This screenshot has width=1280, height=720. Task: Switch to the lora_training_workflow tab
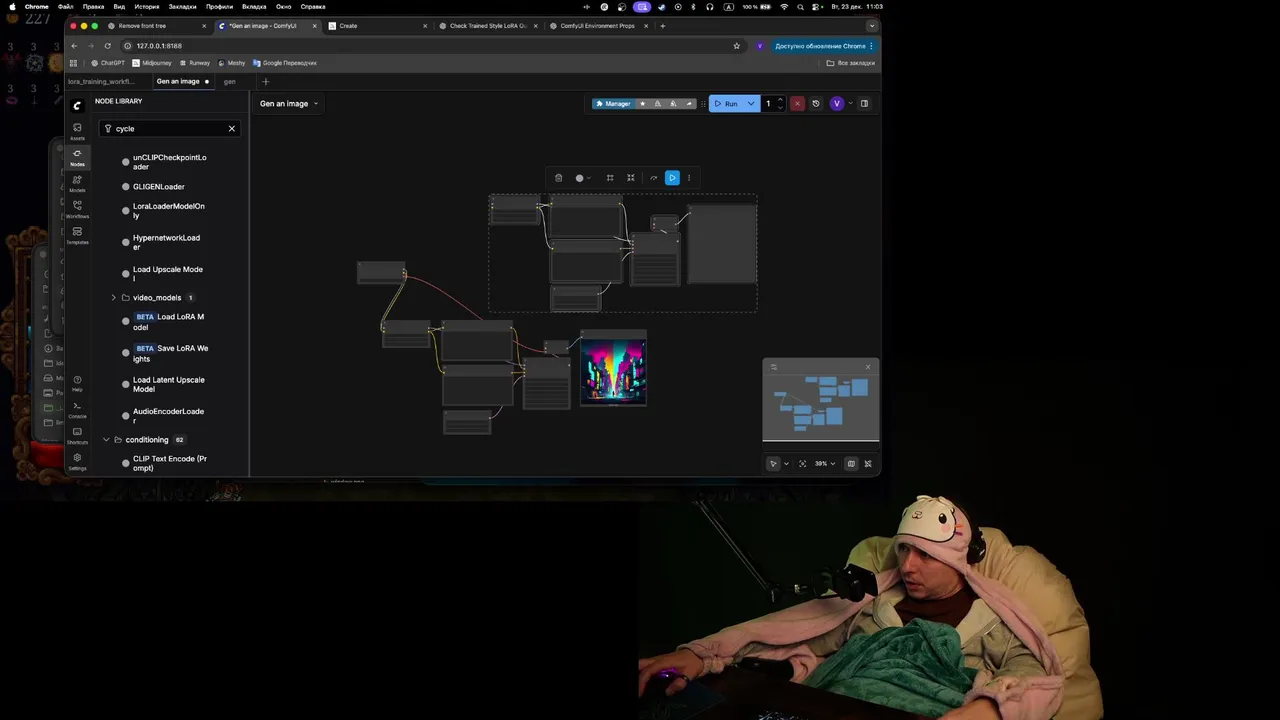tap(101, 82)
